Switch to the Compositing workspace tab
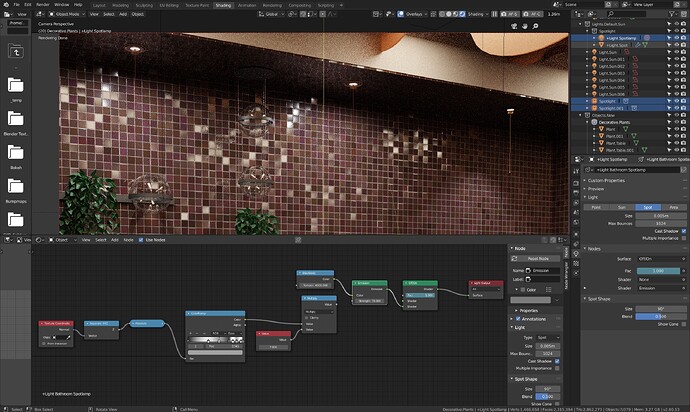Image resolution: width=690 pixels, height=412 pixels. (x=299, y=5)
